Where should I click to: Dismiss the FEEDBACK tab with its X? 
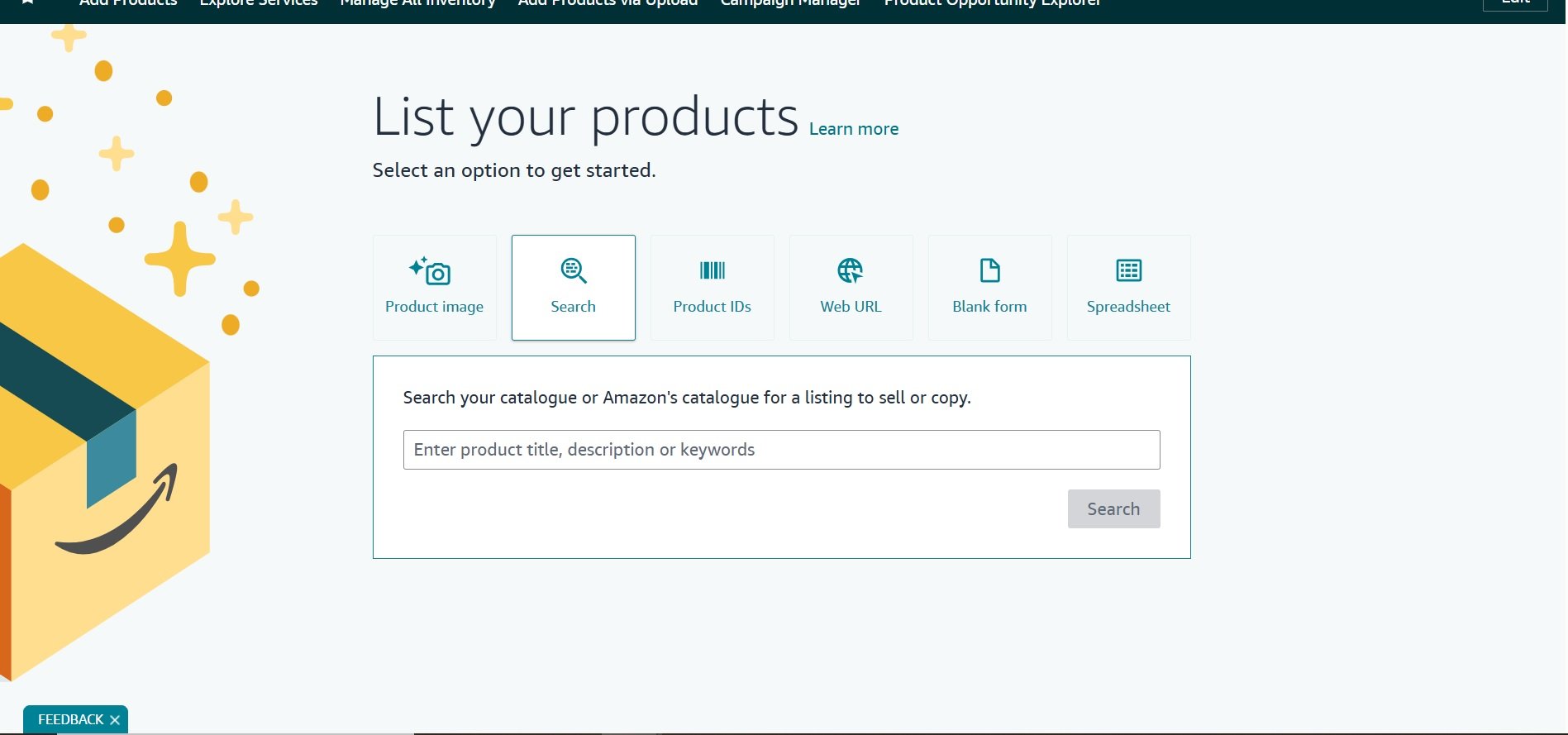pos(115,720)
